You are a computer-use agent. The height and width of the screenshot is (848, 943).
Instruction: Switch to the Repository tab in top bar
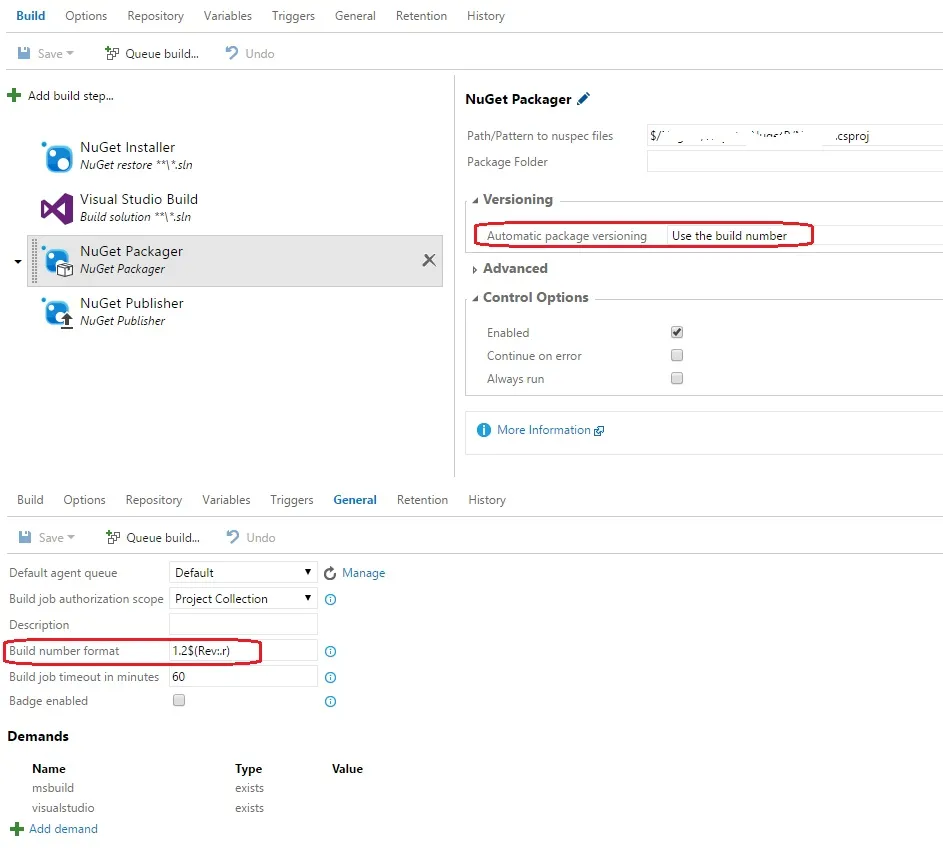(x=155, y=16)
